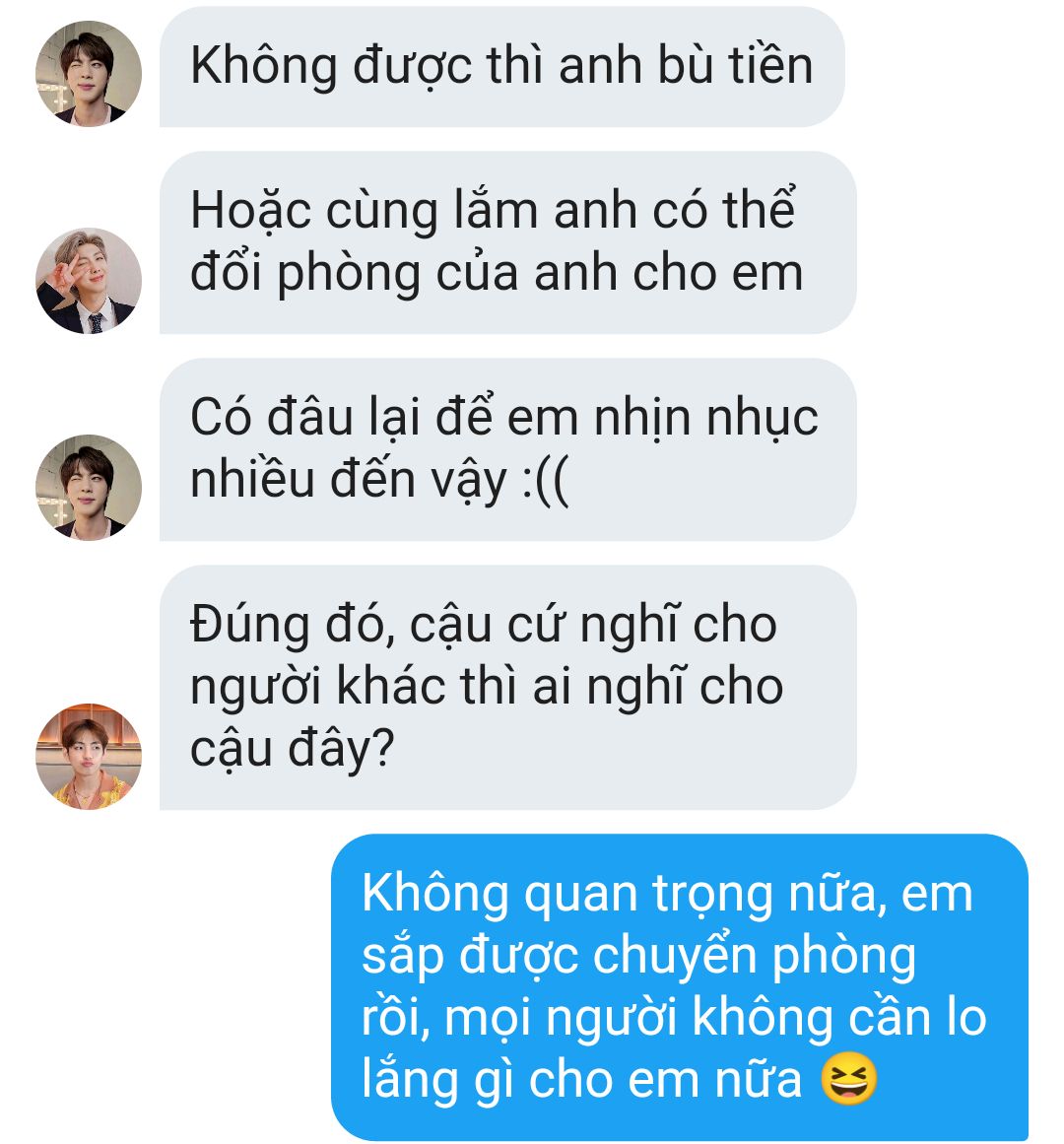Tap the text "sắp được chuyển phòng"
This screenshot has height=1144, width=1064.
pos(638,957)
